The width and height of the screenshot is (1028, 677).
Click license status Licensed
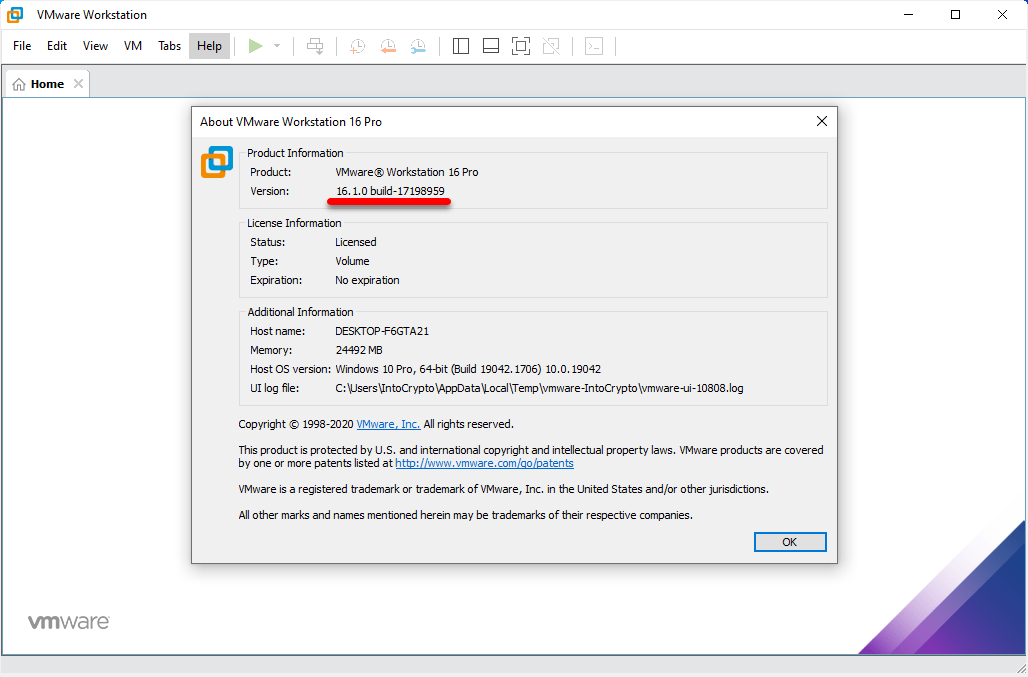pyautogui.click(x=355, y=242)
